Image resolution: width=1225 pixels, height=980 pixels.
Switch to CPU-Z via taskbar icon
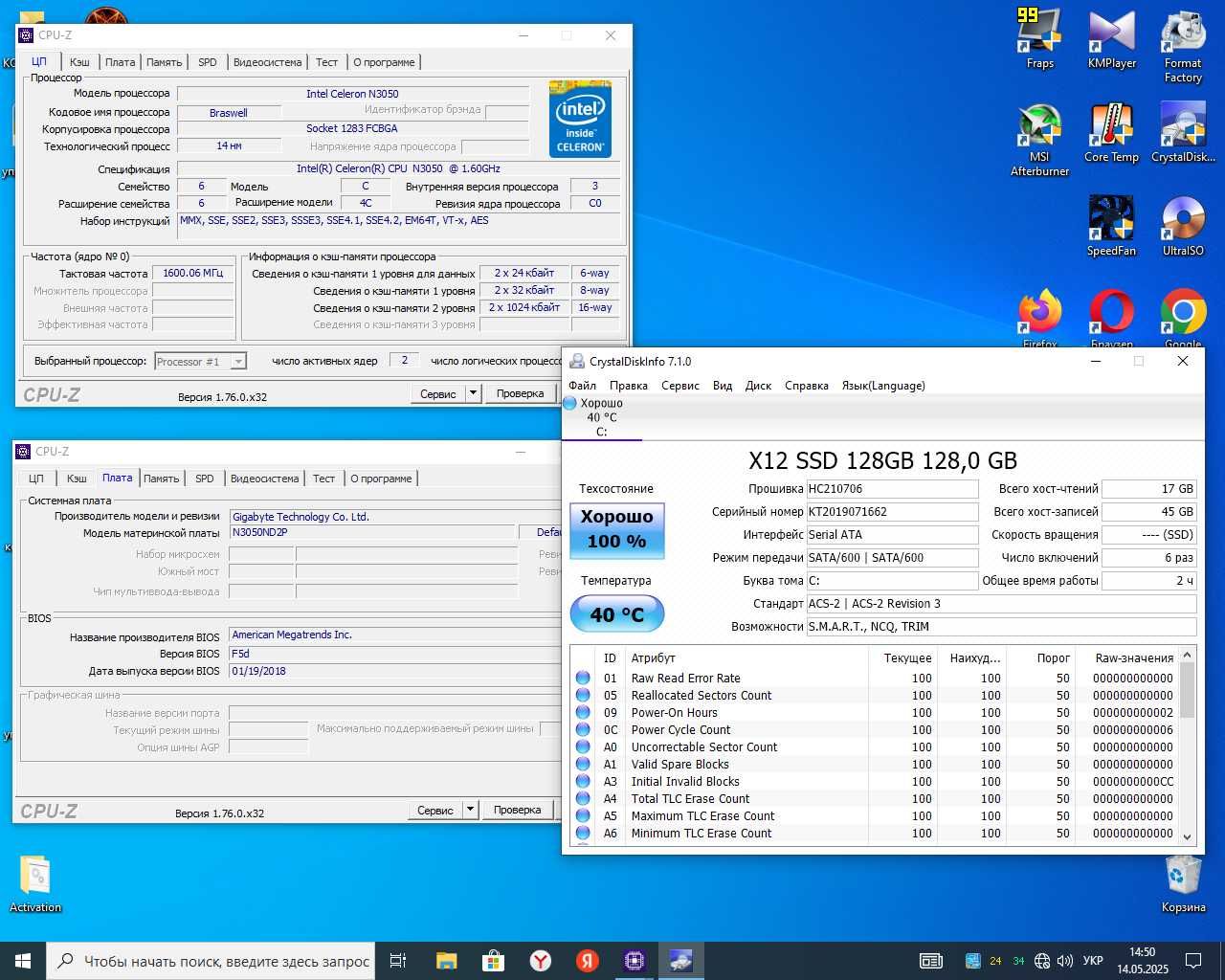point(634,961)
